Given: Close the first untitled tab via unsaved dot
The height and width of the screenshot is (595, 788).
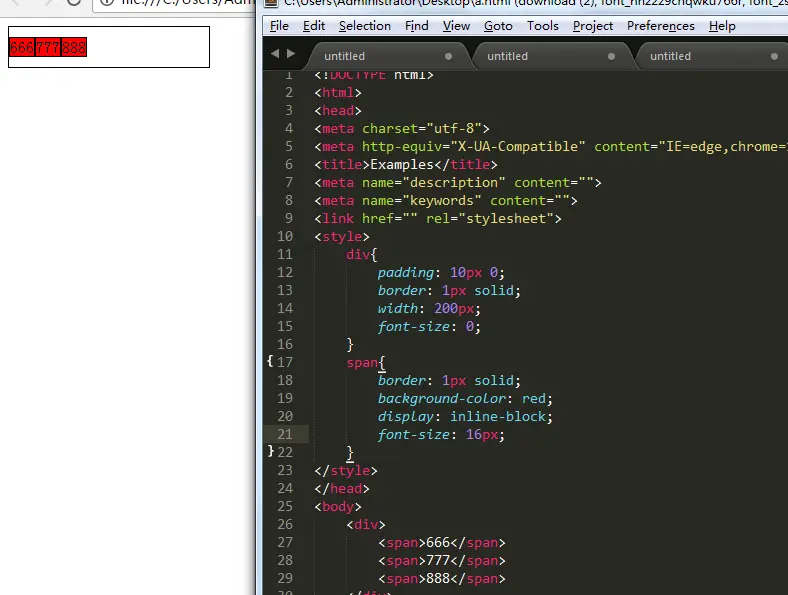Looking at the screenshot, I should [x=448, y=56].
